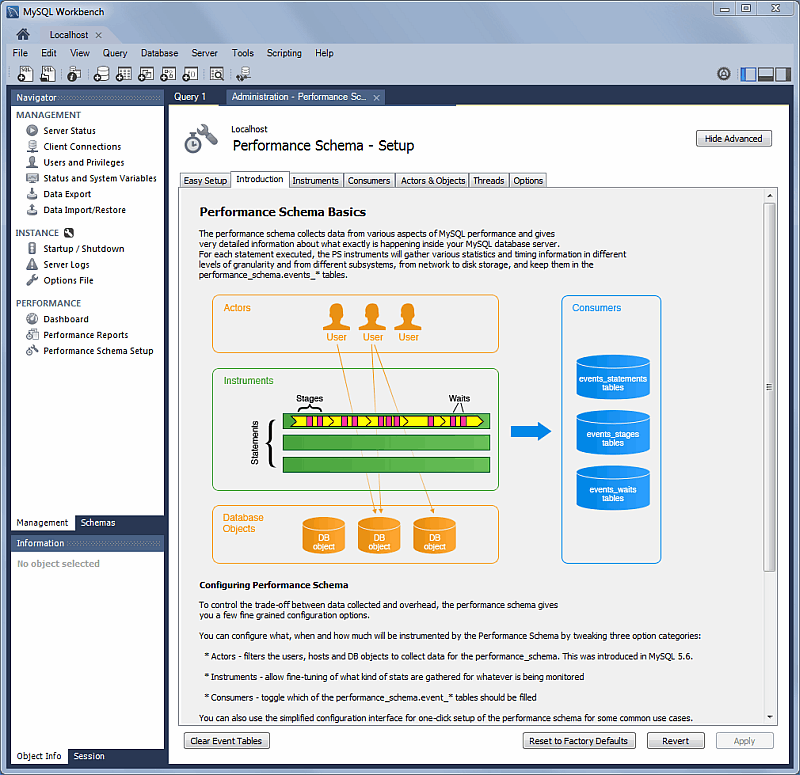This screenshot has height=775, width=800.
Task: Click the "Performance Schema Basics" heading
Action: point(283,212)
